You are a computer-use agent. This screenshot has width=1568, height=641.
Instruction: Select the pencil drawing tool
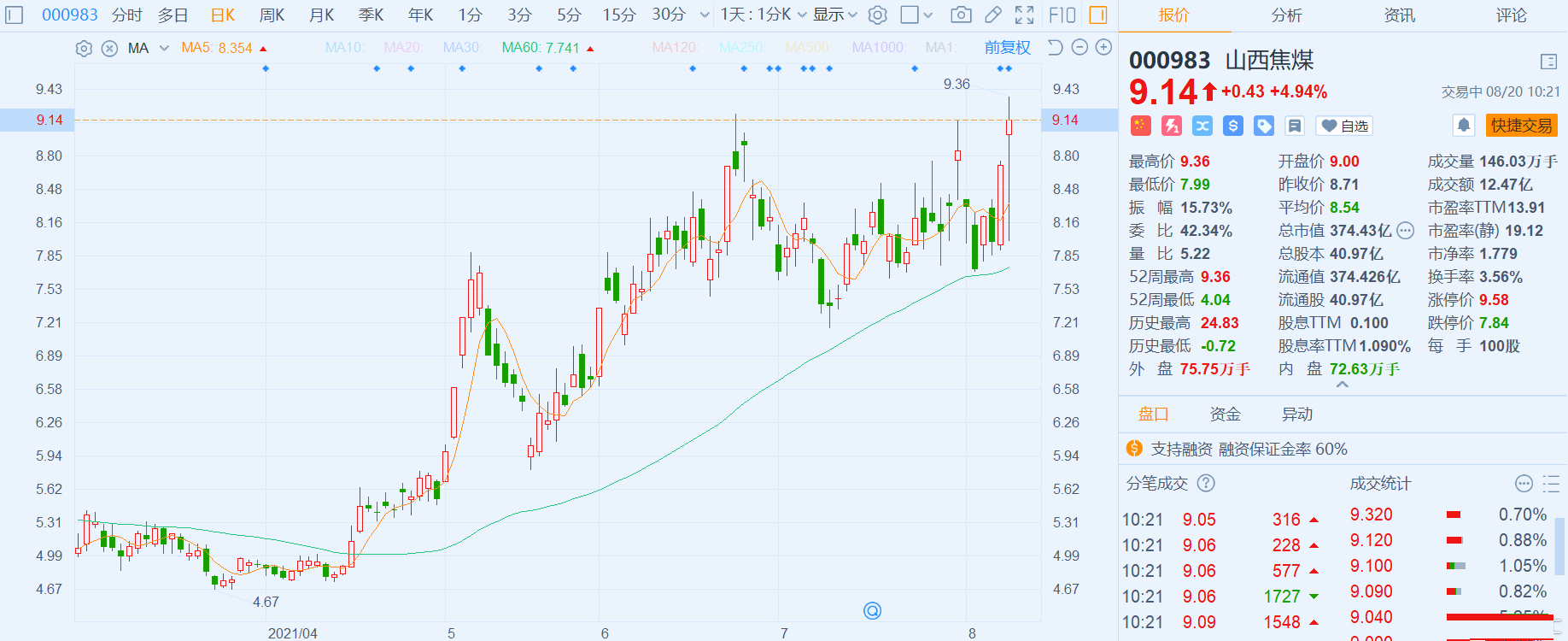click(x=992, y=15)
